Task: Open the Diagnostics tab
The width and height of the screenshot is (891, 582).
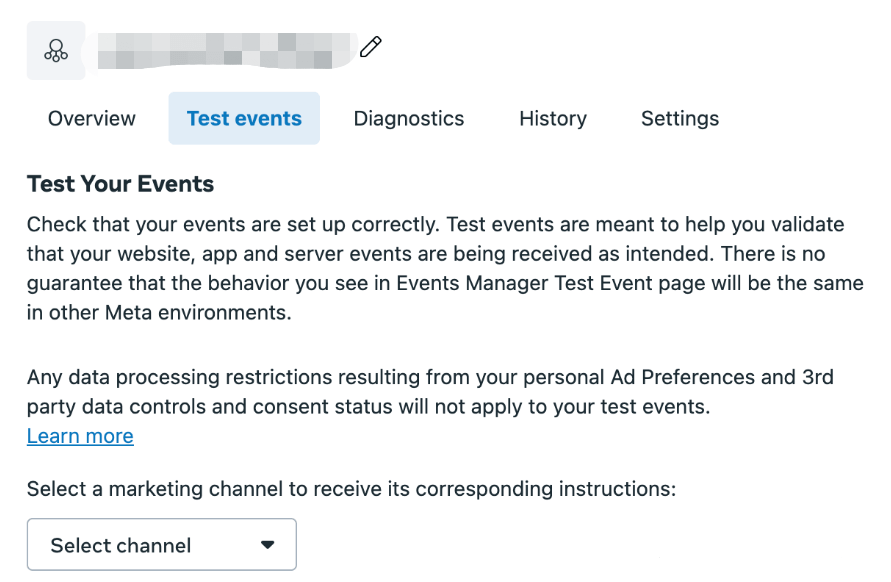Action: pos(408,118)
